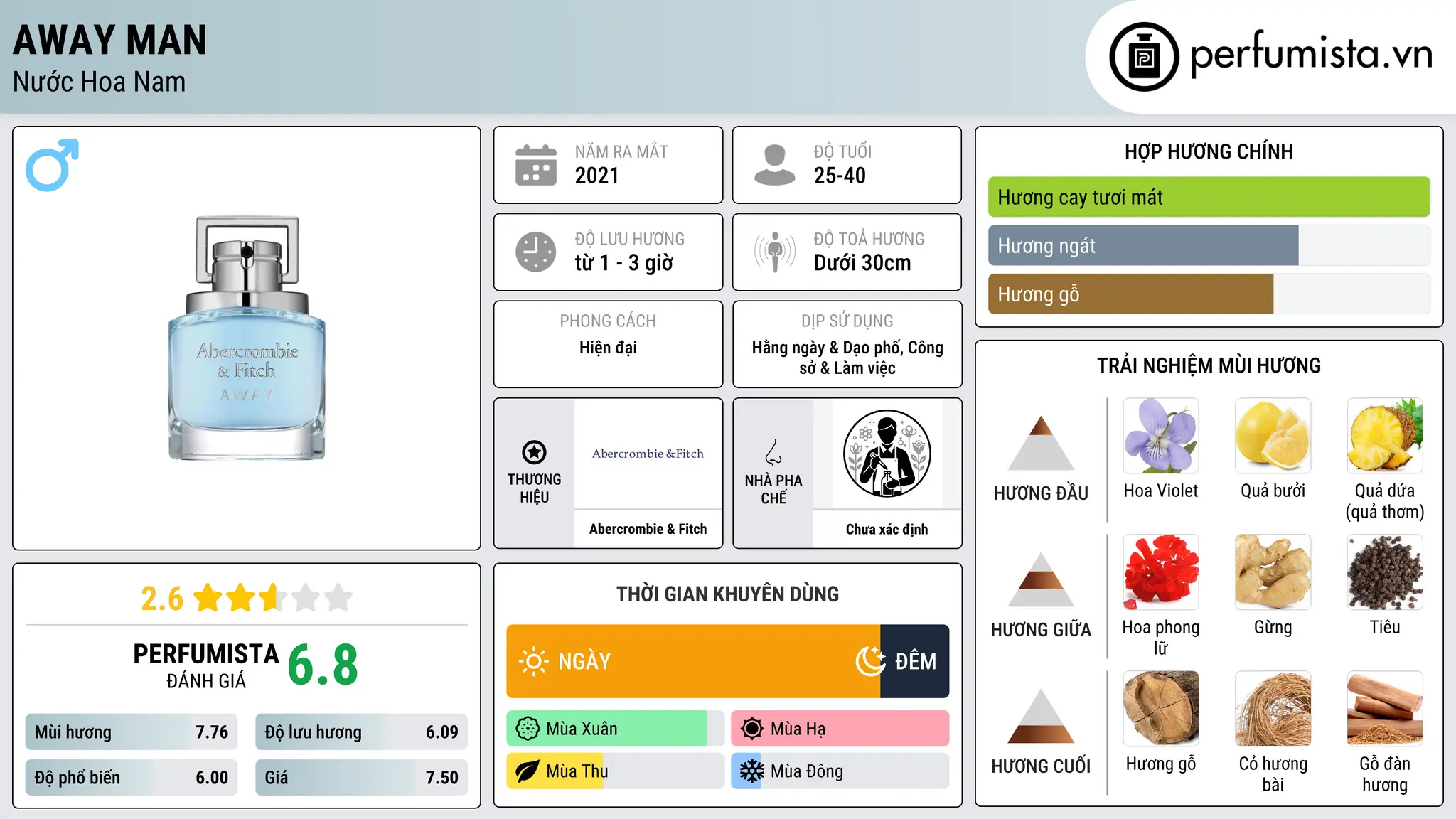Open the Quả dứa pineapple note image
This screenshot has height=819, width=1456.
(x=1385, y=436)
